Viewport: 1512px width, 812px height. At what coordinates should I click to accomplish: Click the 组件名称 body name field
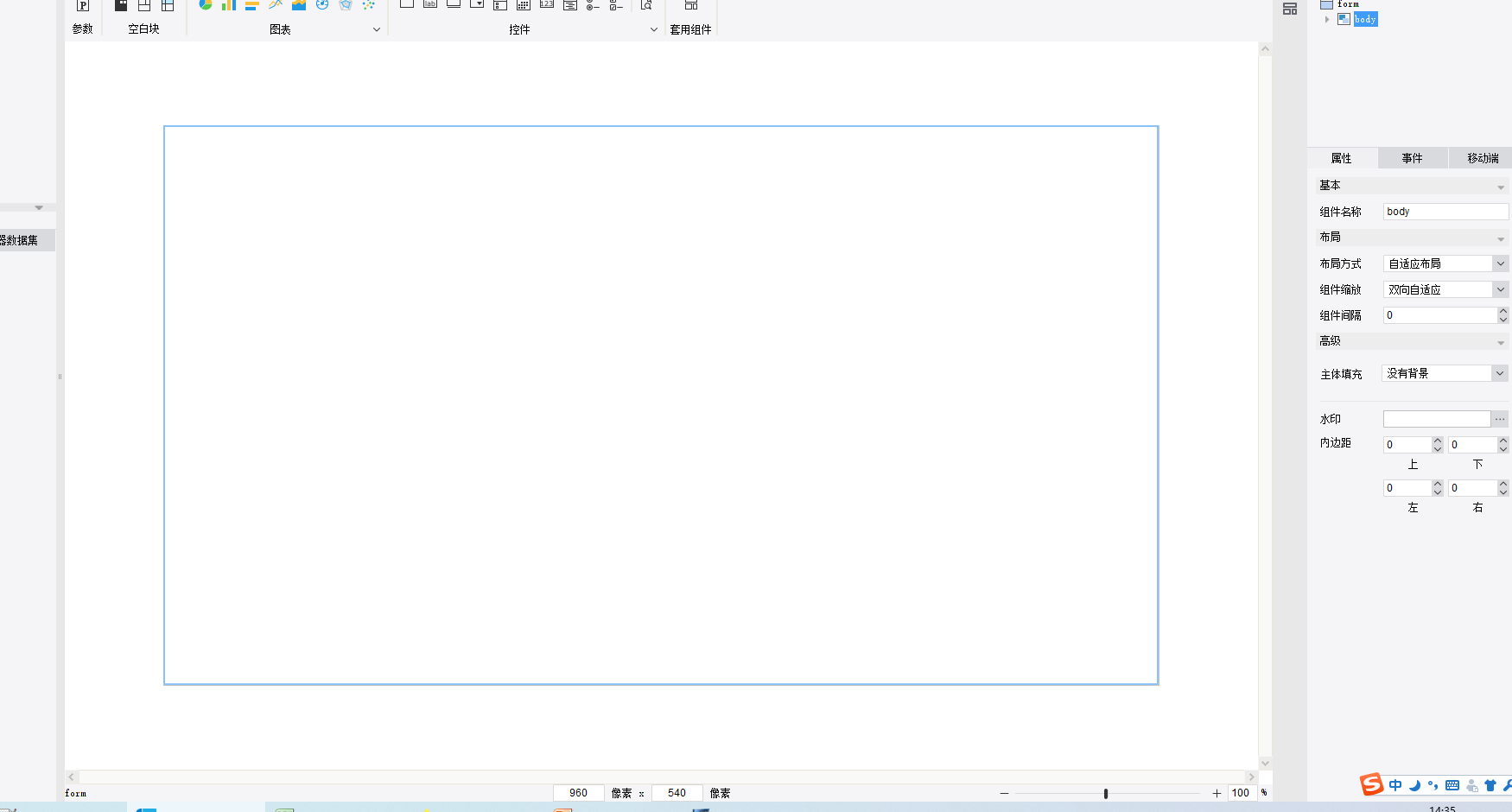[1445, 212]
